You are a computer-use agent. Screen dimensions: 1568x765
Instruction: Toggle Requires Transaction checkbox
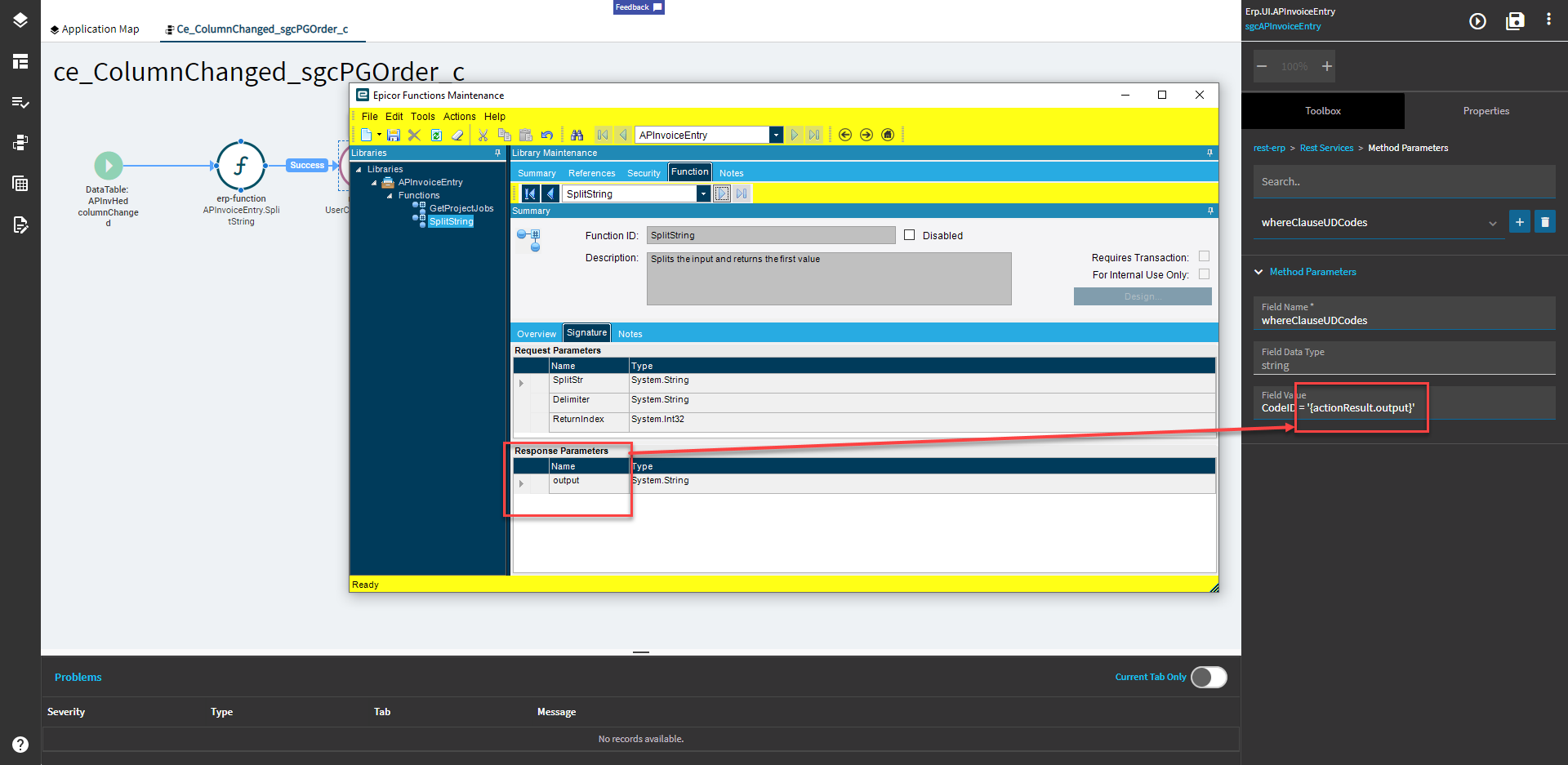pos(1204,256)
